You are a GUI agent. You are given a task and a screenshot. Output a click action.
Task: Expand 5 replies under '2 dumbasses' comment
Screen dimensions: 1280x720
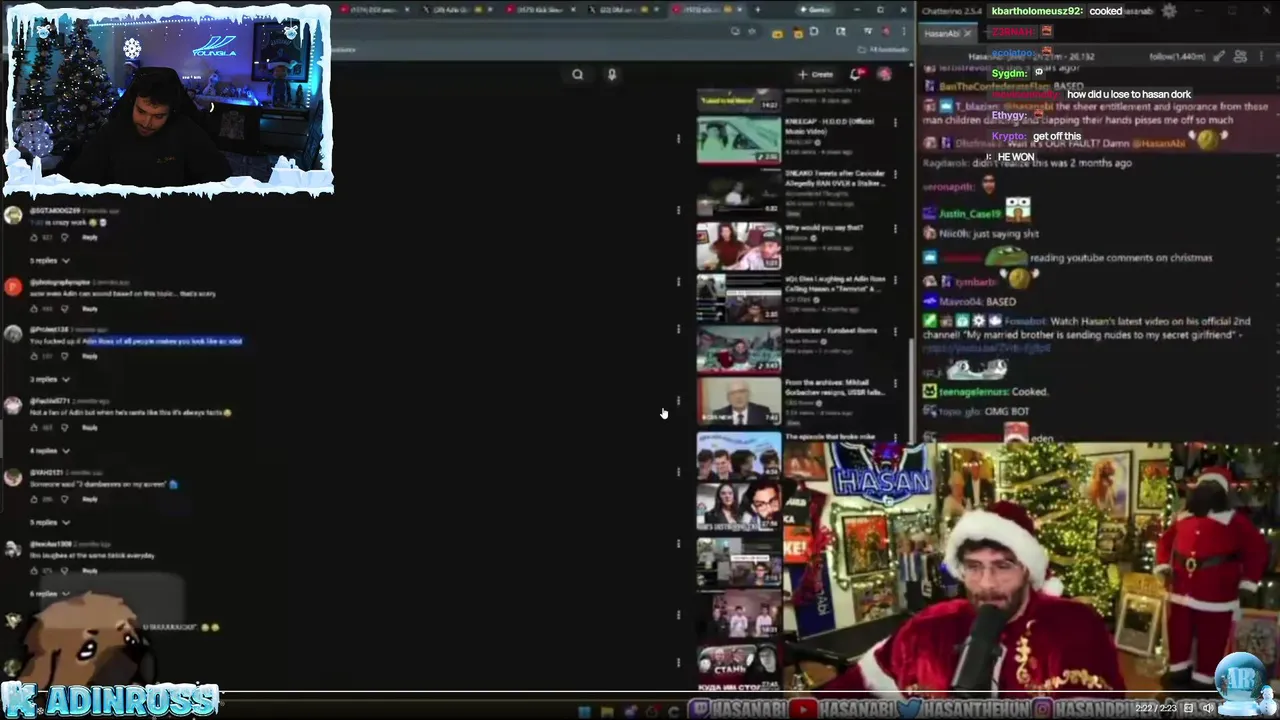pyautogui.click(x=50, y=523)
